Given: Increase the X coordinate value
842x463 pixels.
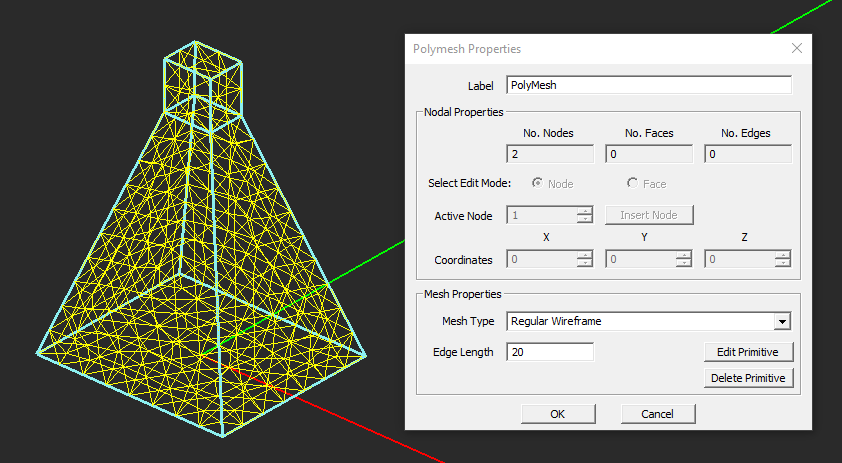Looking at the screenshot, I should 585,255.
